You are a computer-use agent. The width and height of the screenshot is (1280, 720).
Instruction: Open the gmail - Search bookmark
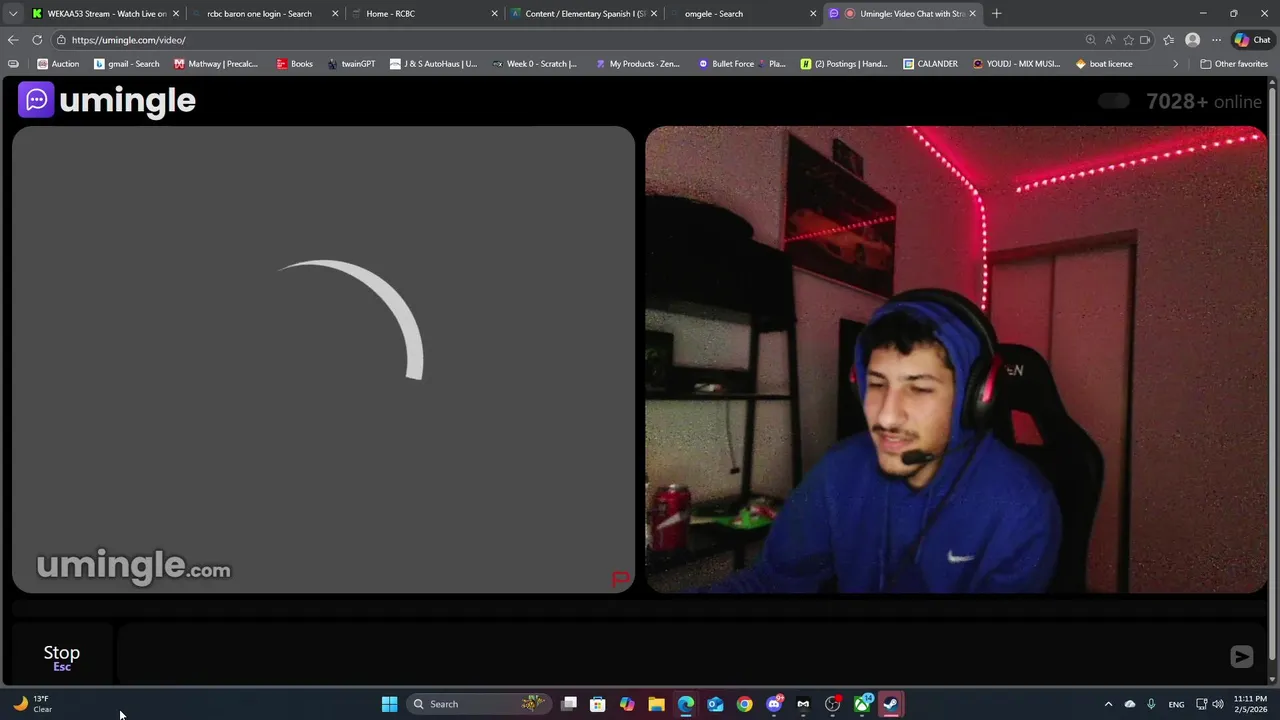click(126, 64)
